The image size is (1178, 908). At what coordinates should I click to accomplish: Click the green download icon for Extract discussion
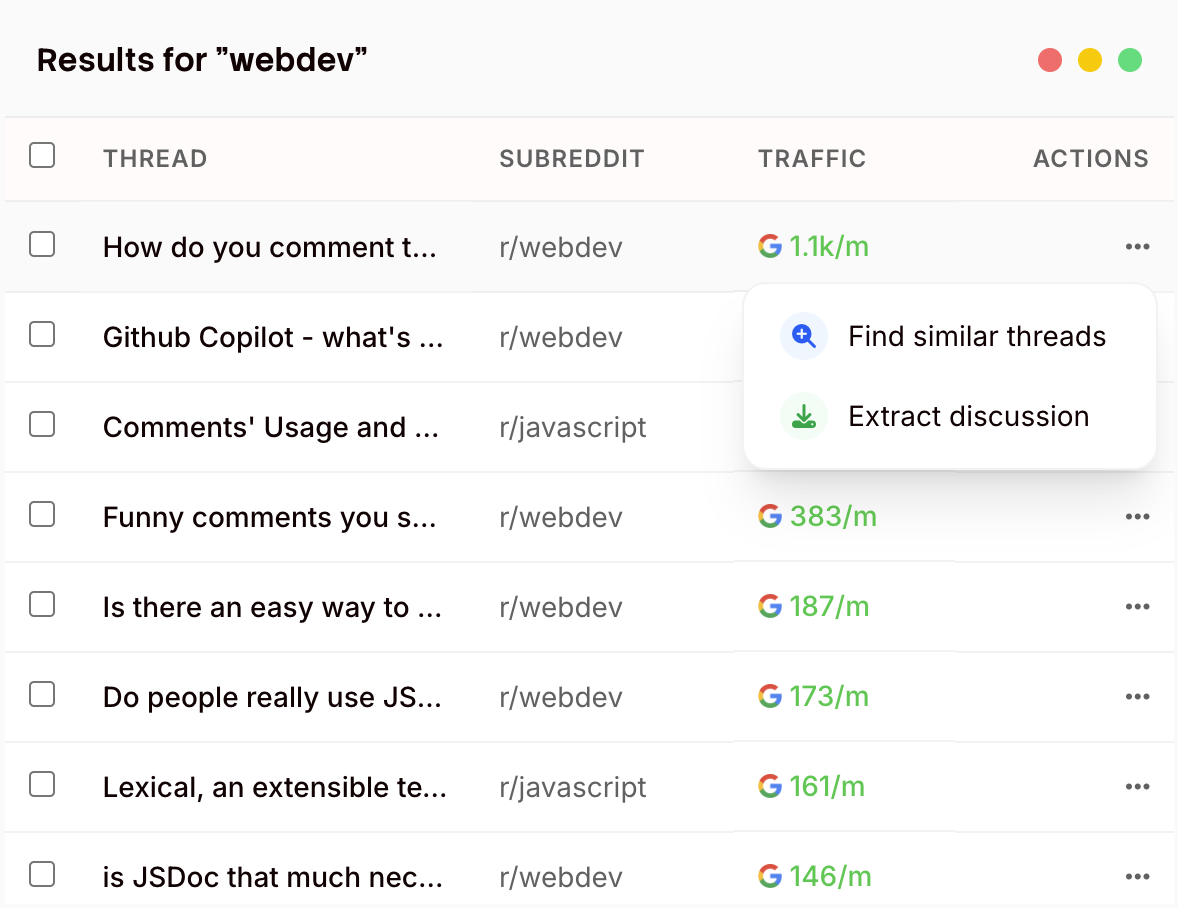pos(803,416)
